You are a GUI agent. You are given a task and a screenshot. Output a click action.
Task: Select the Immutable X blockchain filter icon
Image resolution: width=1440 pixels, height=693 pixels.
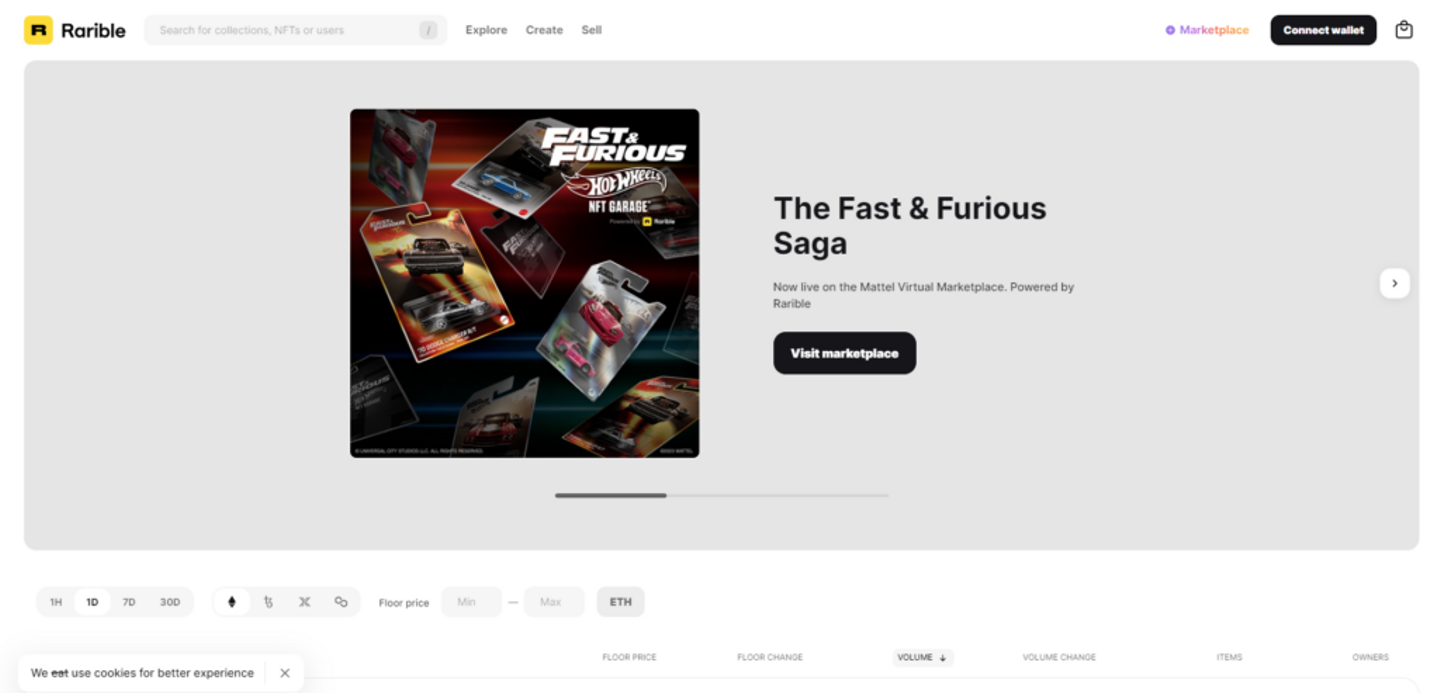(x=304, y=602)
